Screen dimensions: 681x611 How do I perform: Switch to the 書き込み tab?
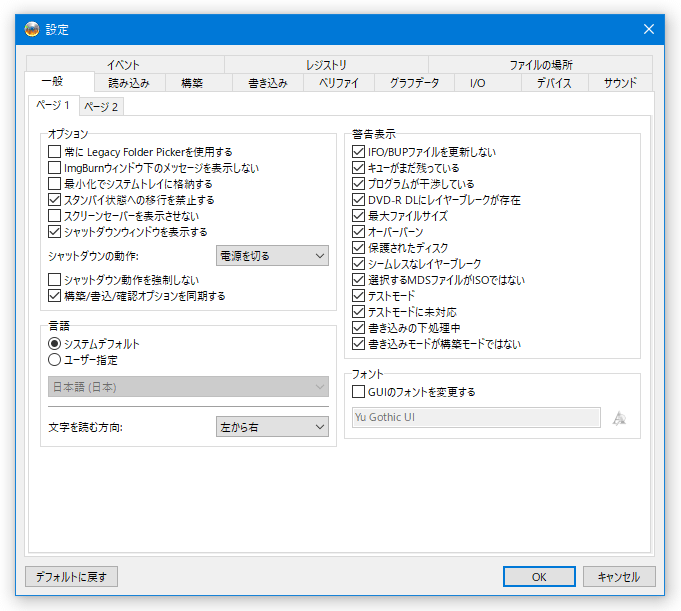click(268, 83)
